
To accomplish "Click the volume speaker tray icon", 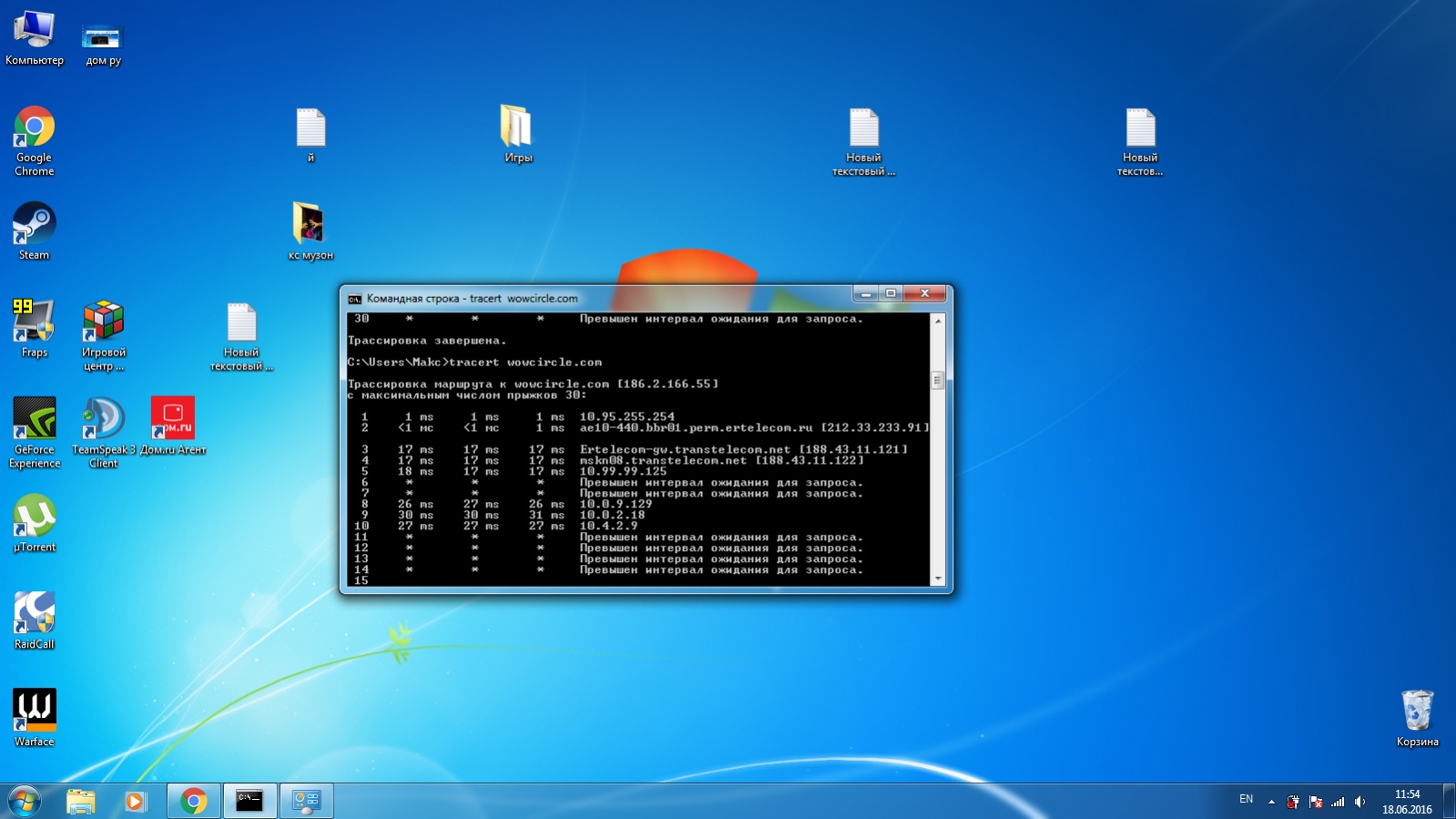I will [1359, 802].
